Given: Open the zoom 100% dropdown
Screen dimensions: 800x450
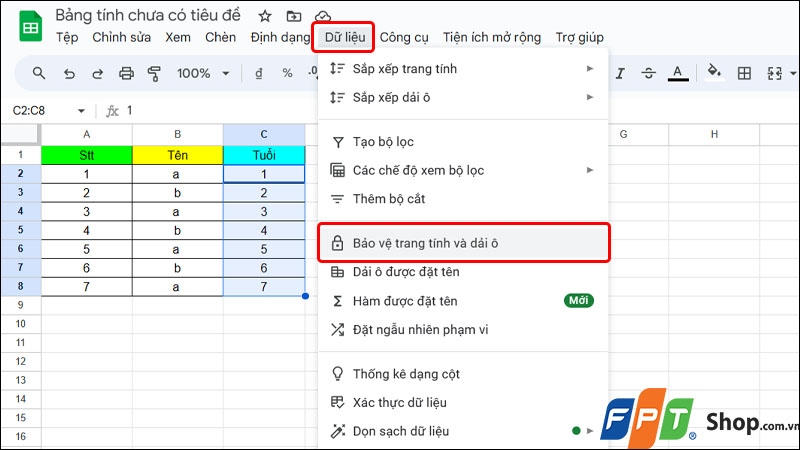Looking at the screenshot, I should (x=203, y=73).
